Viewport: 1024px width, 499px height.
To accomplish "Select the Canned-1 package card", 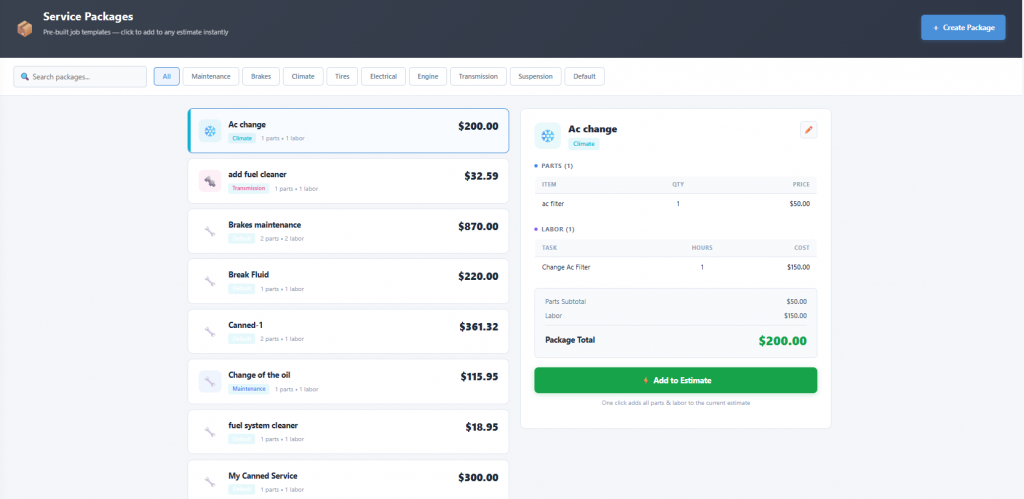I will pos(348,331).
